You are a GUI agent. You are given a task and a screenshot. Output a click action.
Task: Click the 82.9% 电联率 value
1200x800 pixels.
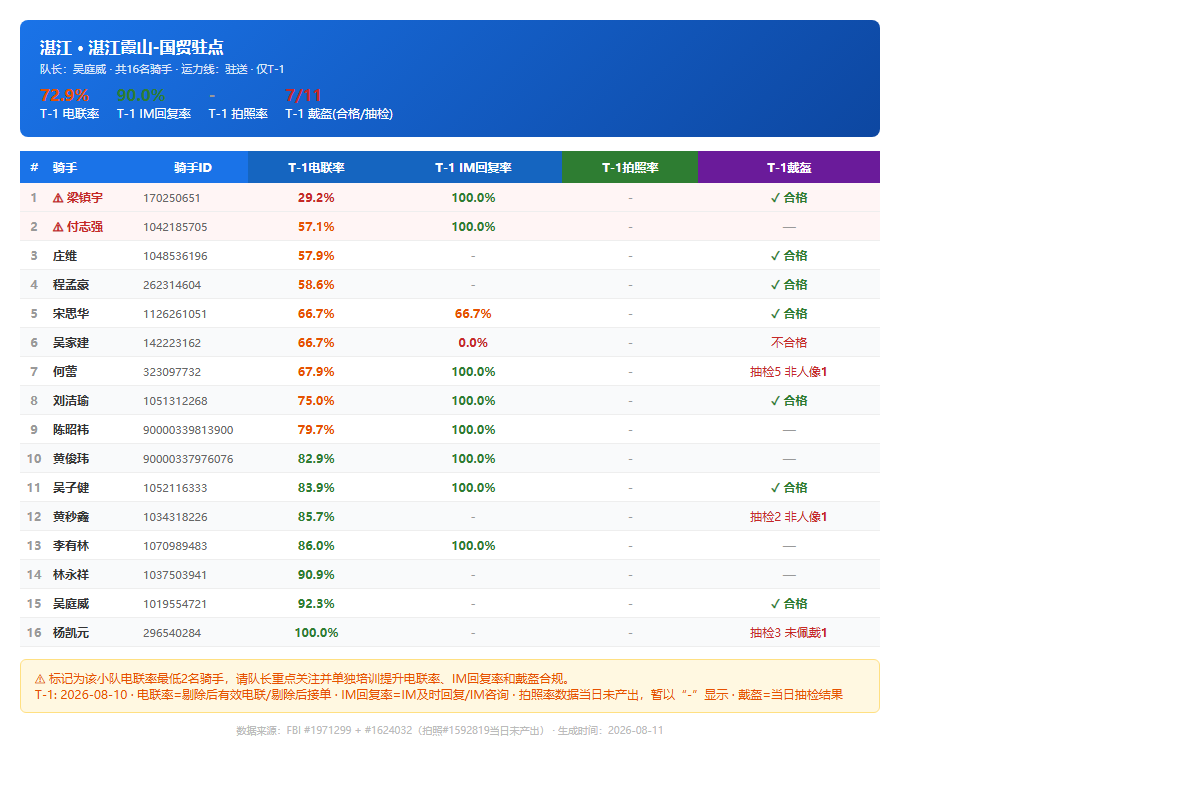point(316,459)
